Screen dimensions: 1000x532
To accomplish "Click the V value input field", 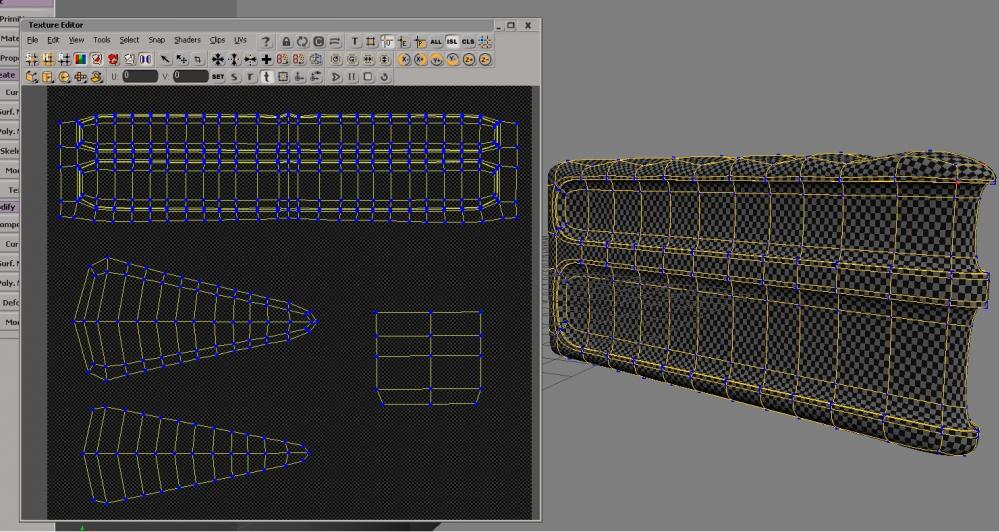I will (x=191, y=77).
